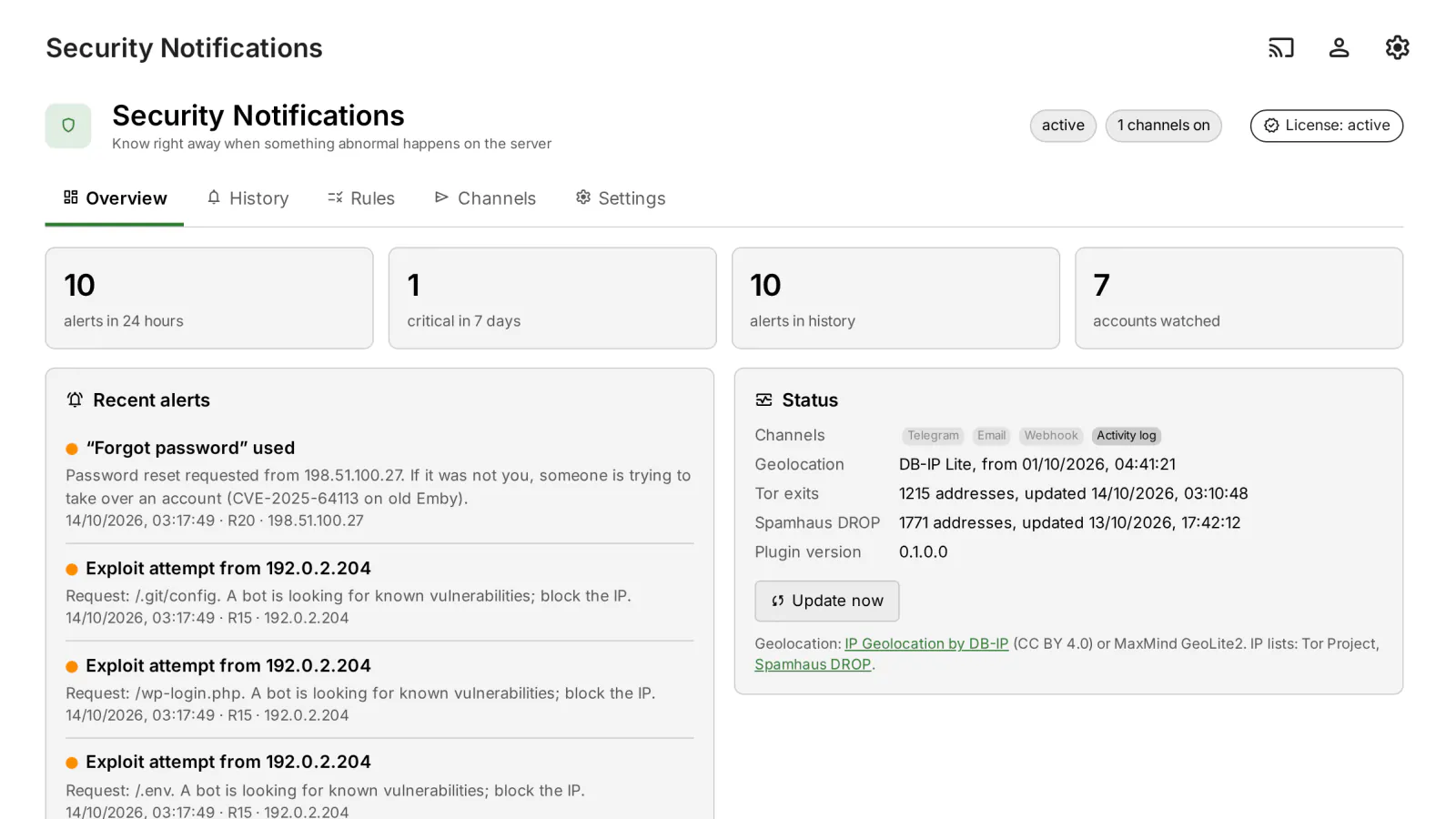Image resolution: width=1456 pixels, height=819 pixels.
Task: Click the Status panel heading icon
Action: [763, 399]
